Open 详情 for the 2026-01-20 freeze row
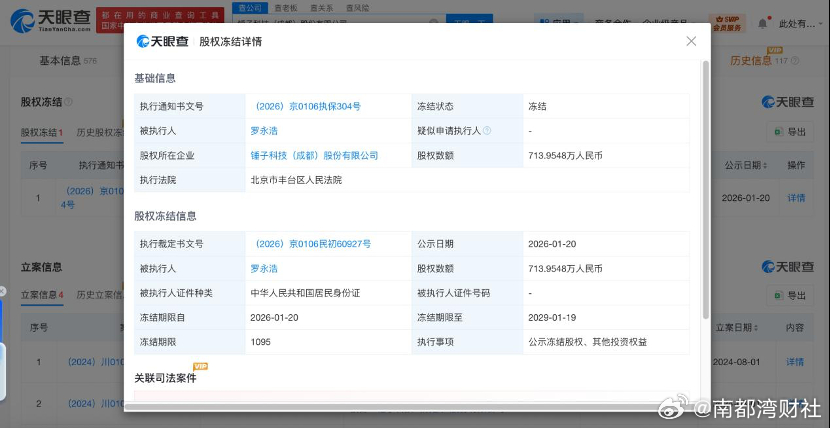The width and height of the screenshot is (830, 428). pos(795,197)
